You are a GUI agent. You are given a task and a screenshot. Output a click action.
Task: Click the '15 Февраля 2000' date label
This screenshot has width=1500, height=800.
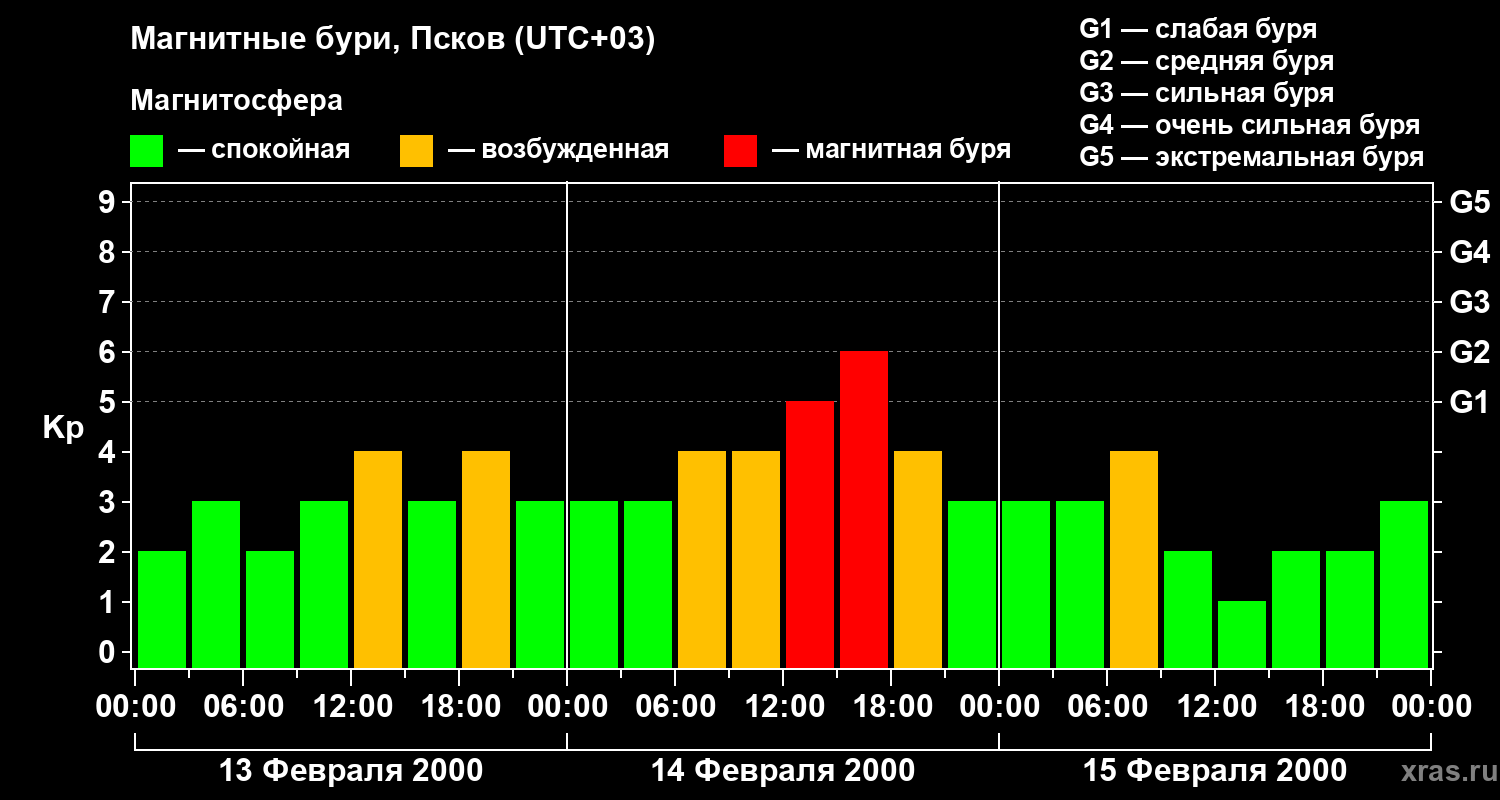tap(1214, 771)
